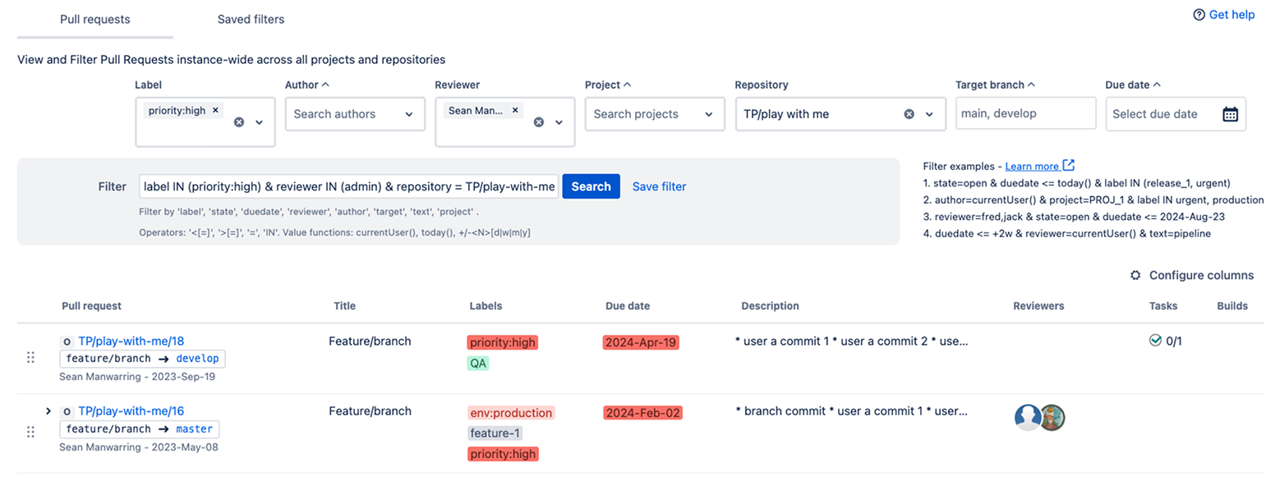Click the second reviewer photo avatar
1280x477 pixels.
coord(1051,418)
